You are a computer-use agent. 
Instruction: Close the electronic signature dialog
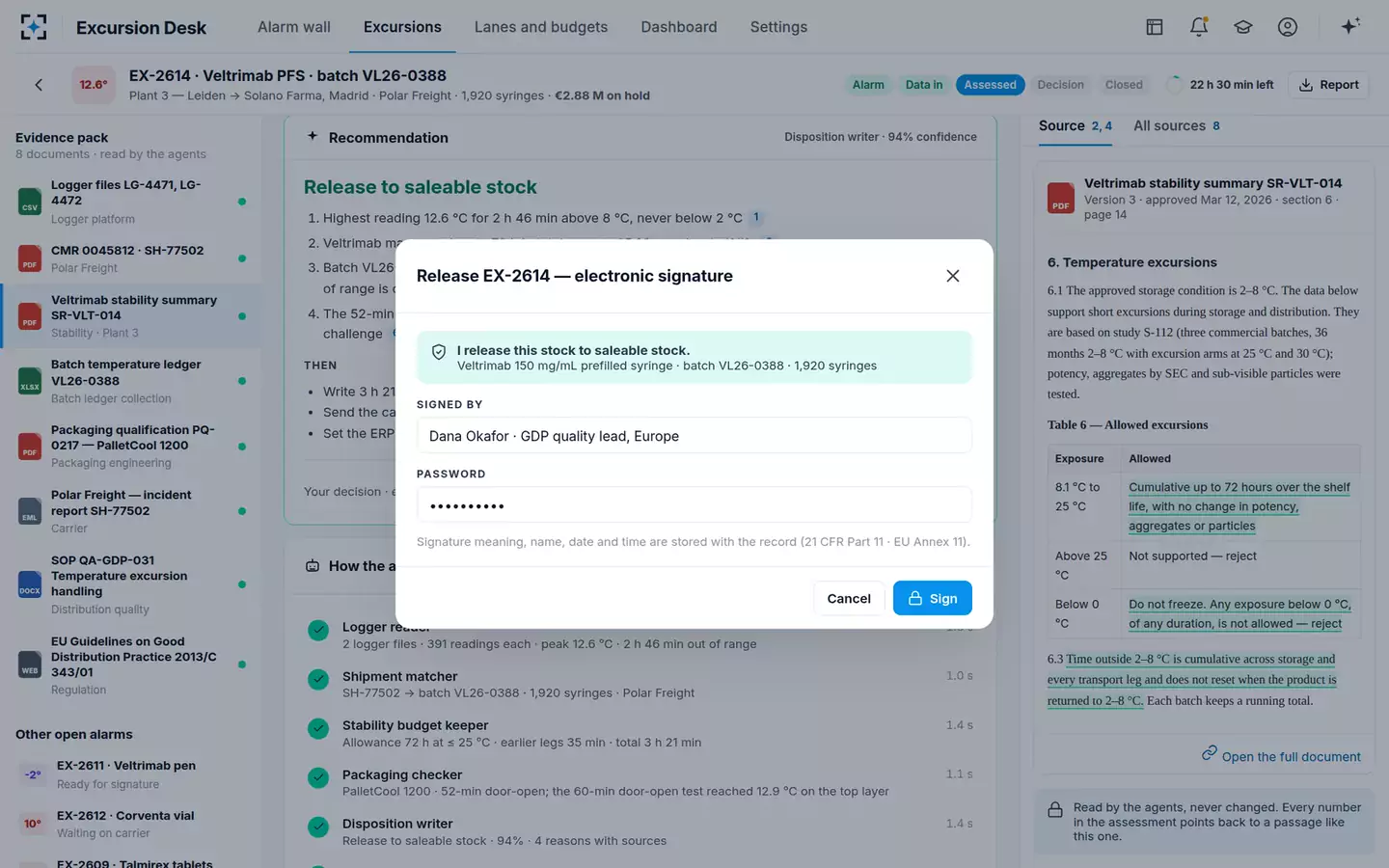coord(953,276)
